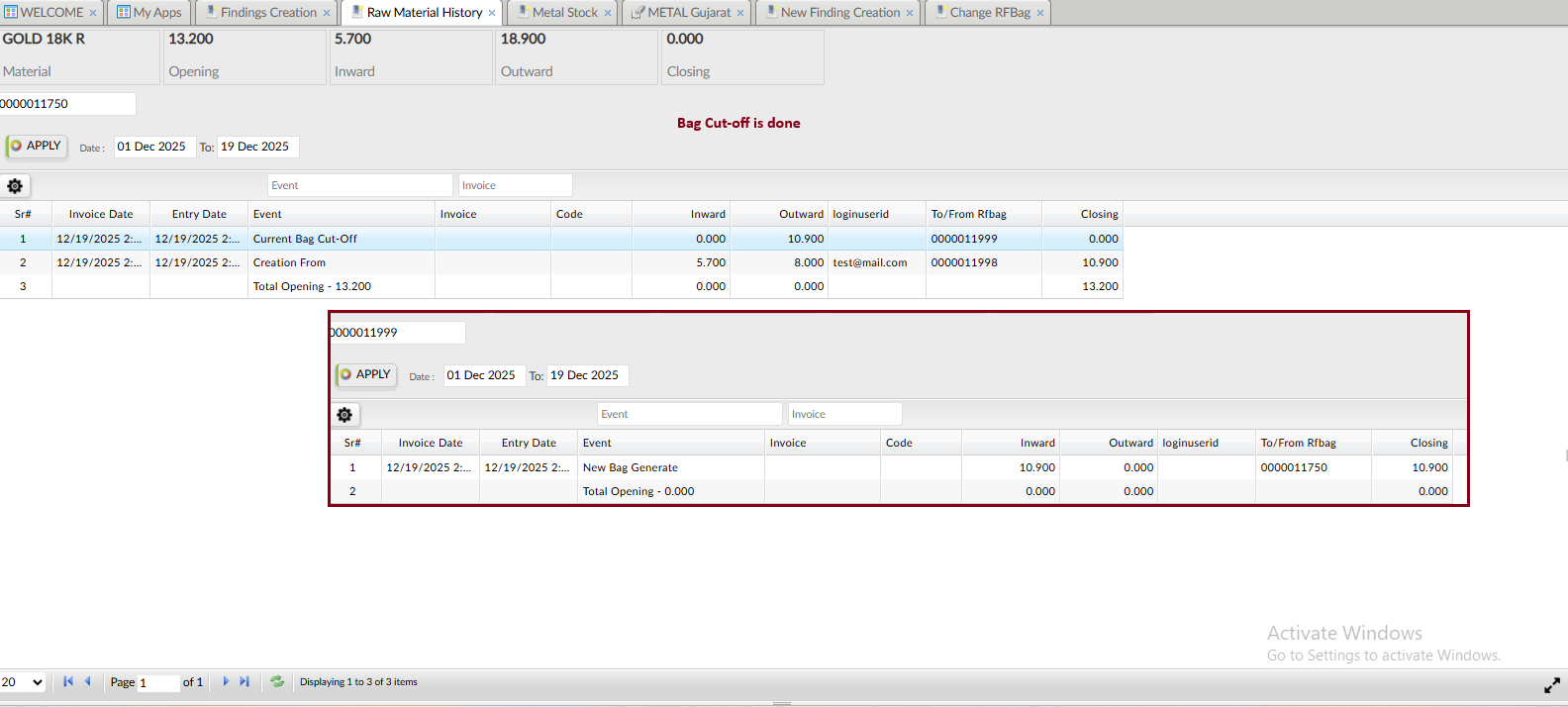Close the Raw Material History tab
Viewport: 1568px width, 707px height.
[x=492, y=13]
